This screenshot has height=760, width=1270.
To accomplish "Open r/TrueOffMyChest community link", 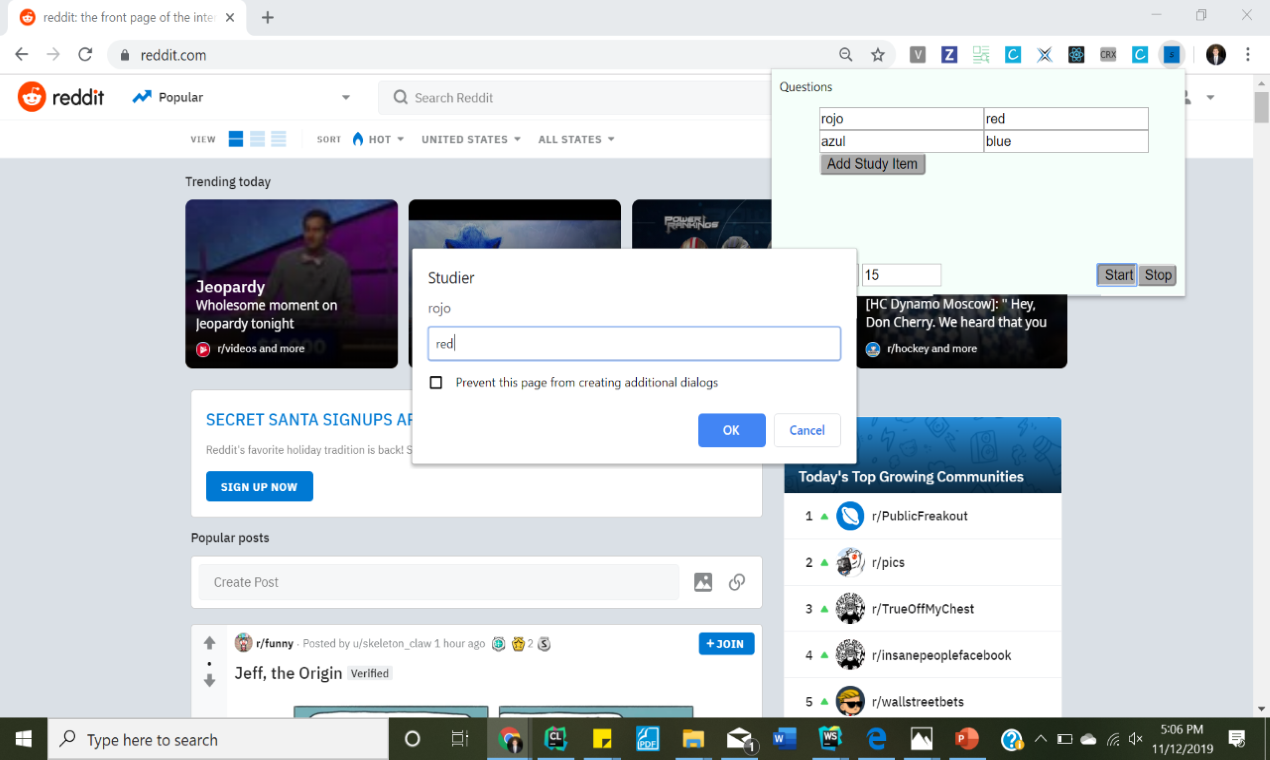I will (923, 608).
